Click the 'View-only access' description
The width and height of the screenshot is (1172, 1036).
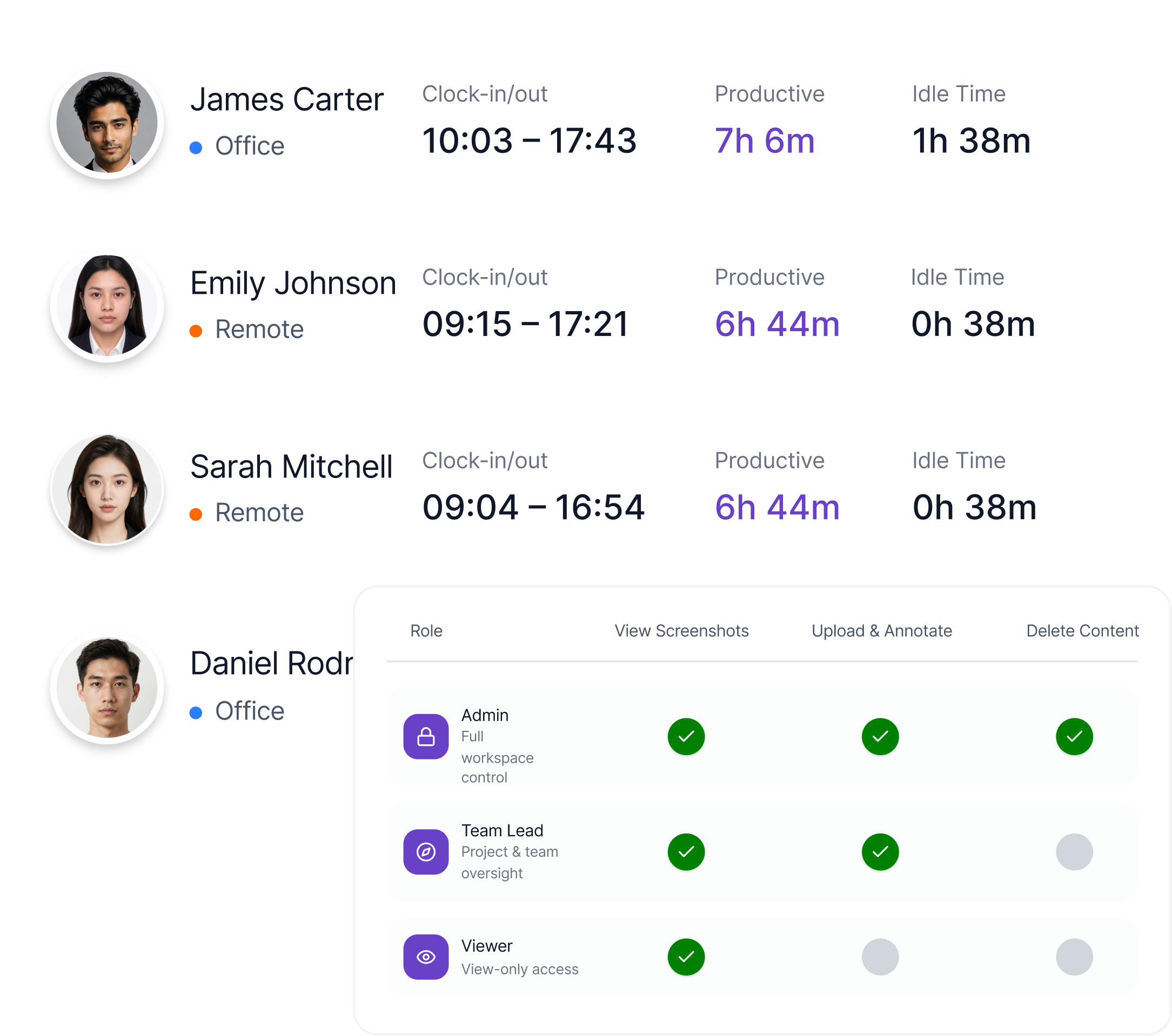coord(519,969)
